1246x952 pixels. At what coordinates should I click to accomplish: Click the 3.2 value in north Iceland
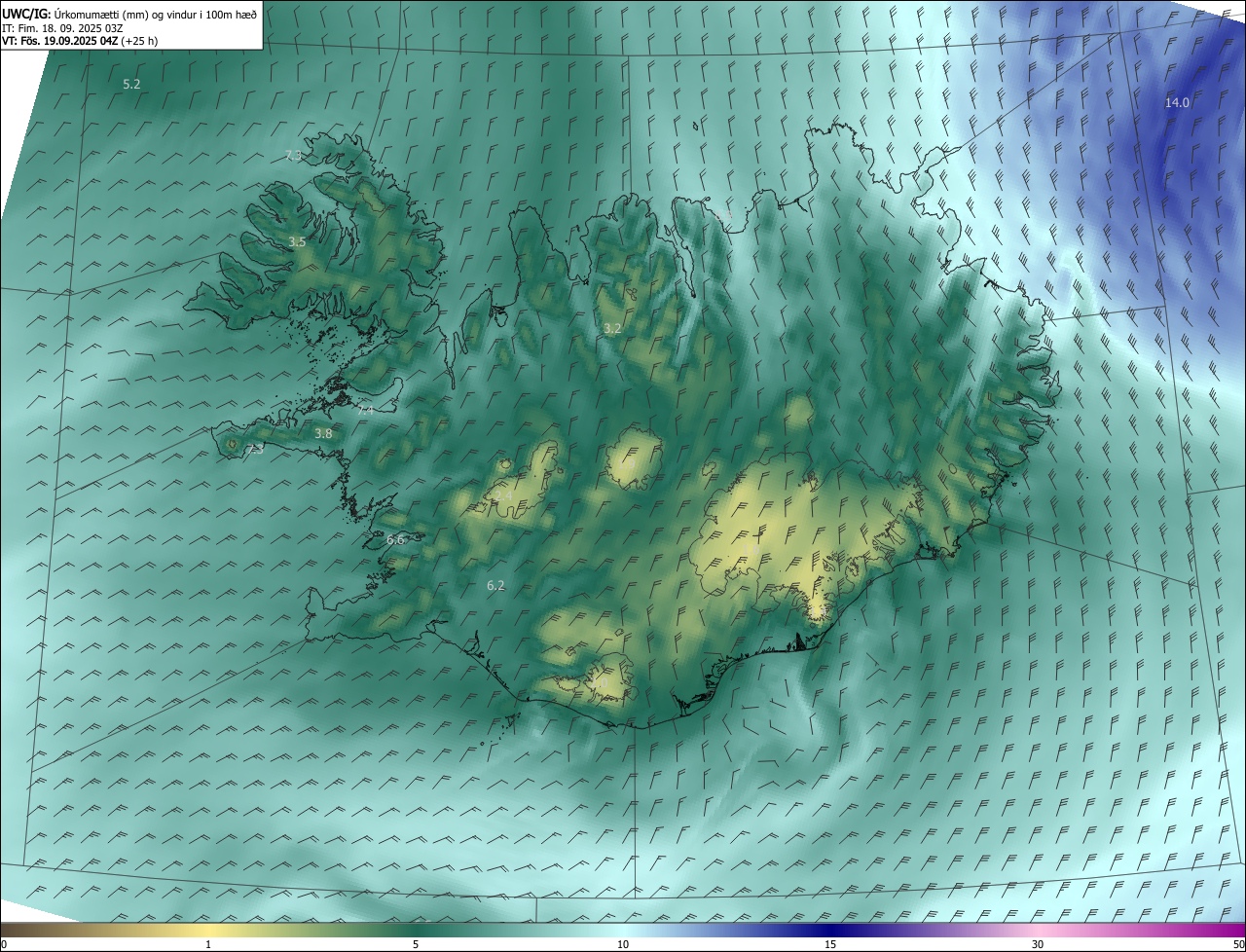pyautogui.click(x=612, y=329)
